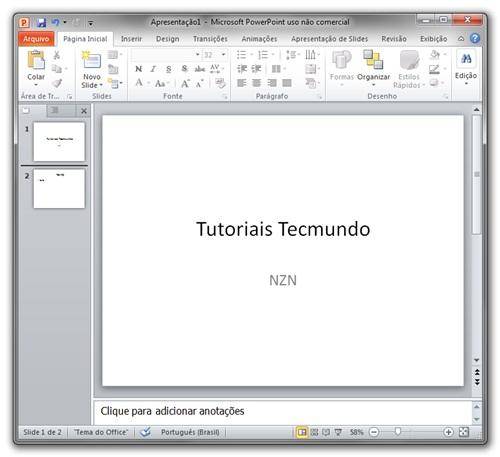The image size is (500, 457).
Task: Click 'Tema do Office' in status bar
Action: 101,432
